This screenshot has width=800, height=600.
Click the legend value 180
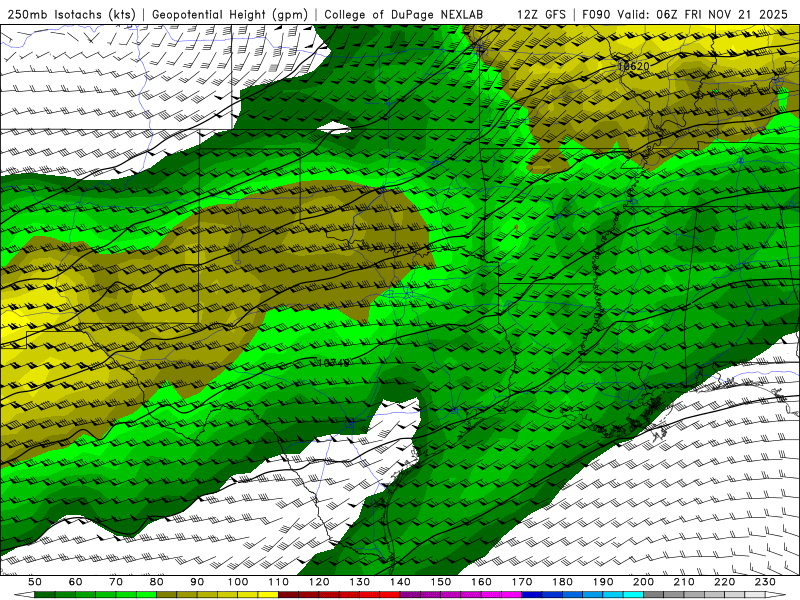click(x=562, y=582)
